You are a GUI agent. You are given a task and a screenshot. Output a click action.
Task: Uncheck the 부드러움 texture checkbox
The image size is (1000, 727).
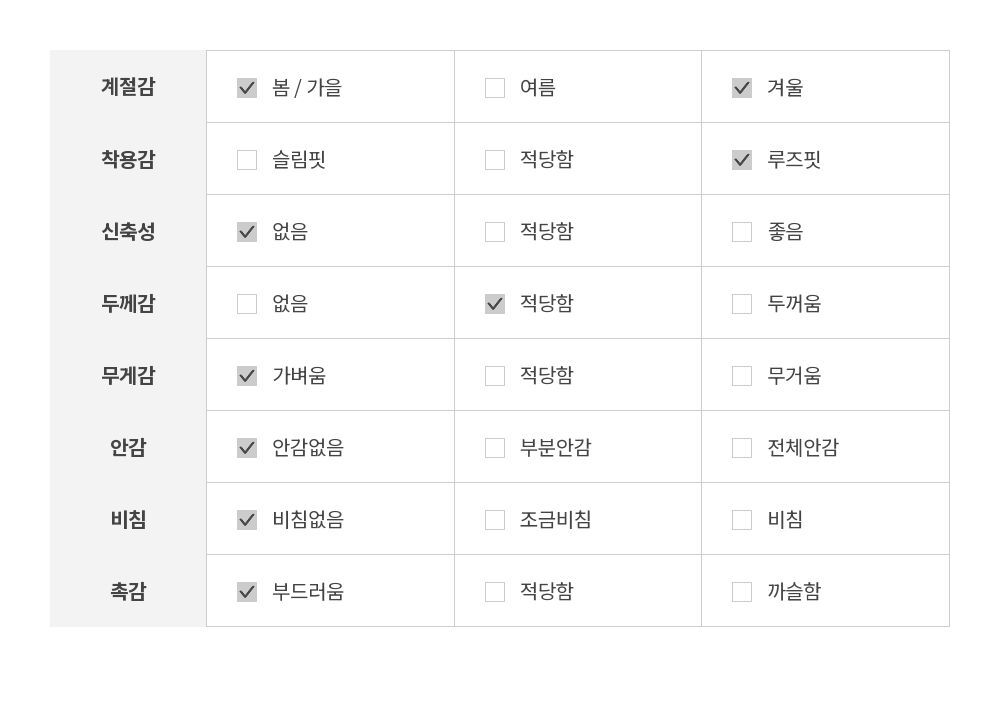pyautogui.click(x=247, y=592)
